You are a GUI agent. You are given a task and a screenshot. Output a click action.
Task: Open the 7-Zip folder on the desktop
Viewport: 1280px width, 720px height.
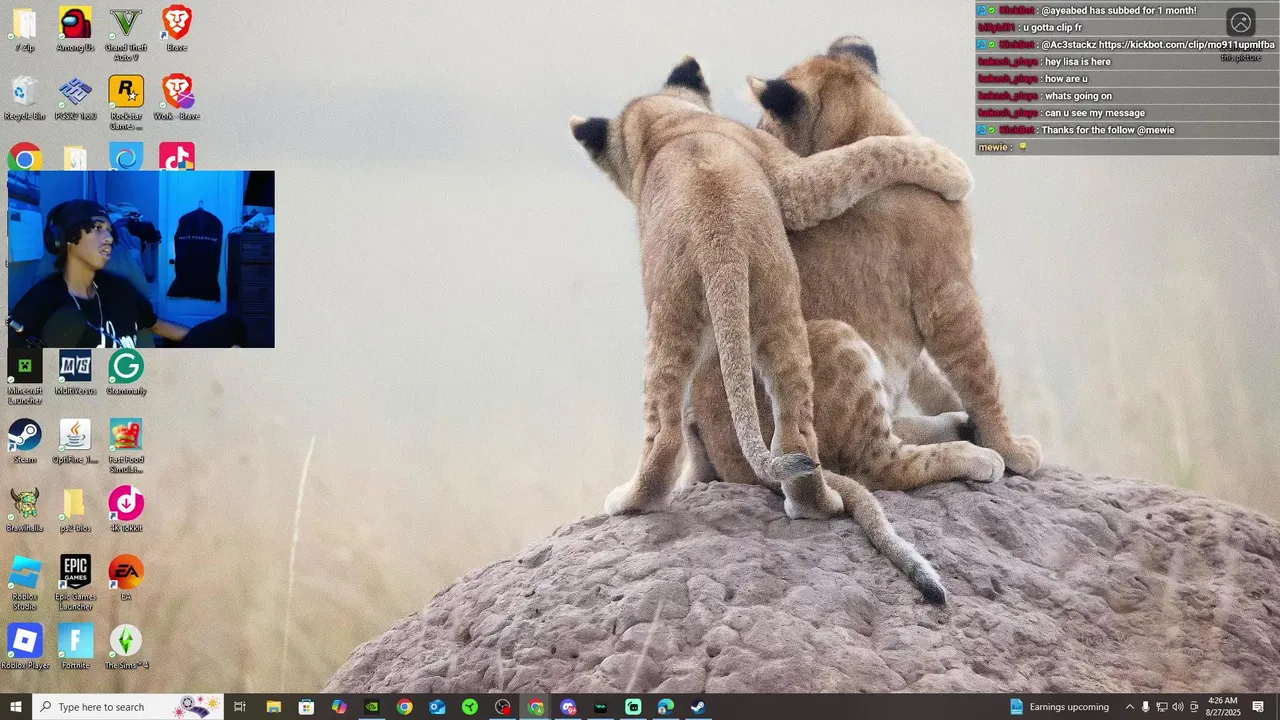(x=24, y=30)
